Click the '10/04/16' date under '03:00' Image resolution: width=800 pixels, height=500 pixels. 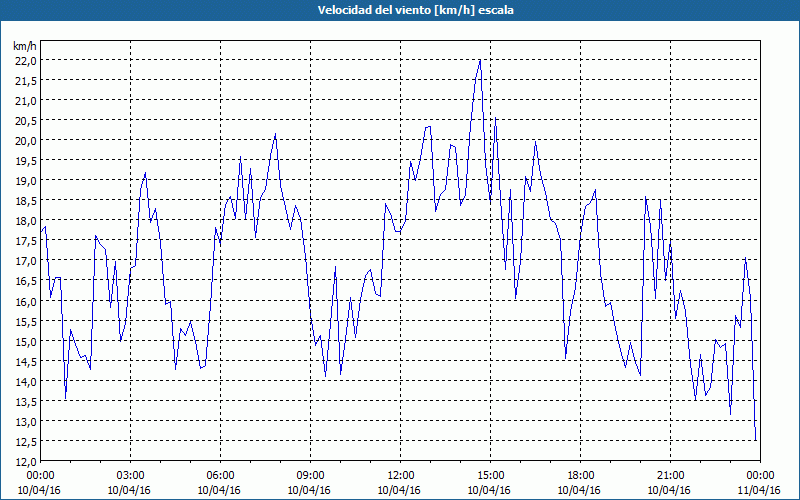[130, 490]
